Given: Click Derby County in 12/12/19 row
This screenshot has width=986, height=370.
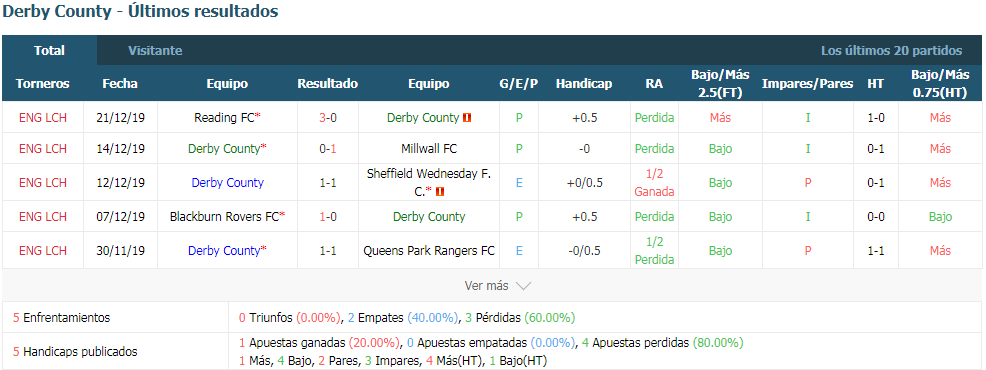Looking at the screenshot, I should click(228, 183).
